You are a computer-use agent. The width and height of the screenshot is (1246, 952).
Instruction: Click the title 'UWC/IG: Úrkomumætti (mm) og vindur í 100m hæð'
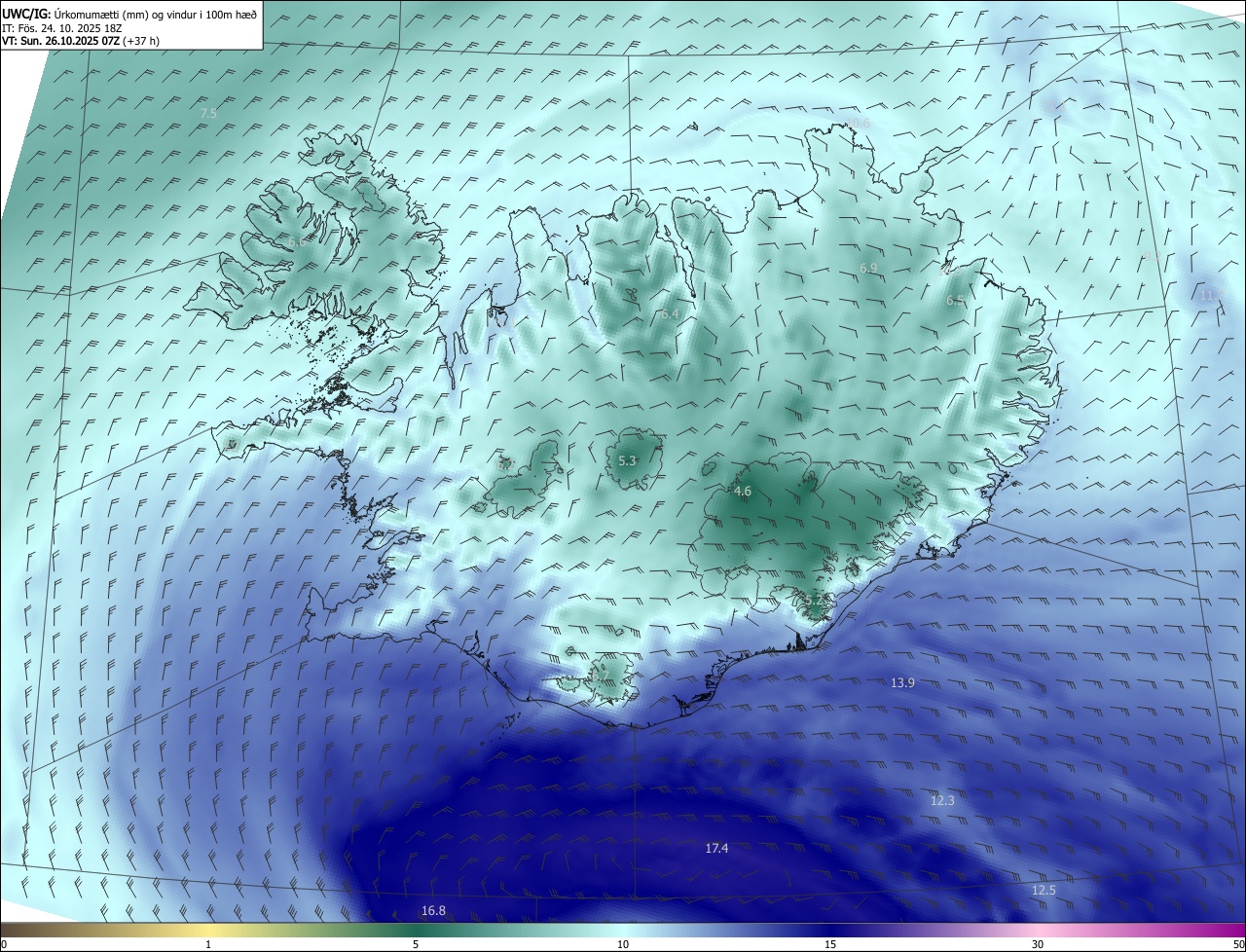pyautogui.click(x=129, y=13)
